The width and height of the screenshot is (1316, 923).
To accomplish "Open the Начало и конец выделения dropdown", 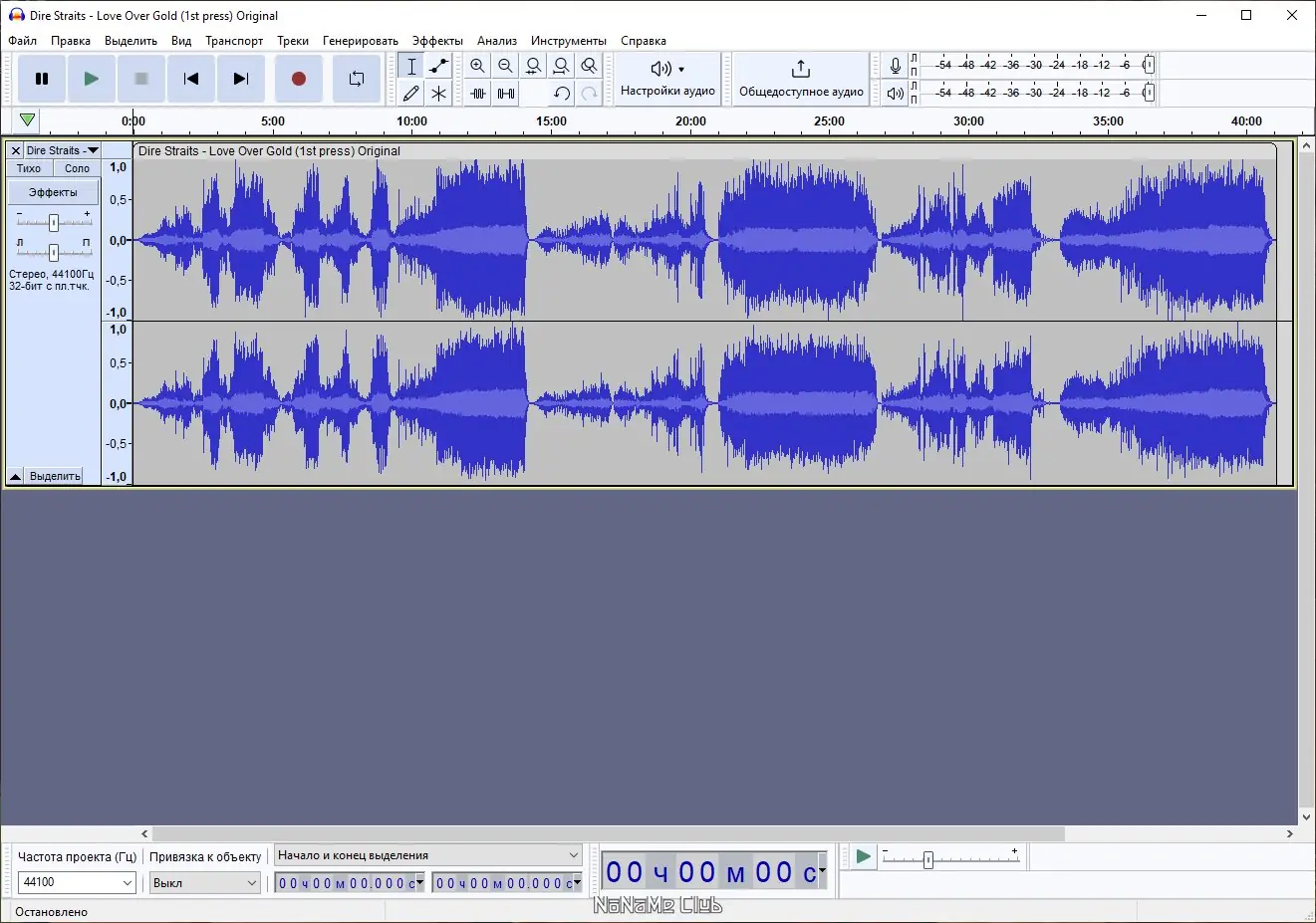I will [428, 855].
